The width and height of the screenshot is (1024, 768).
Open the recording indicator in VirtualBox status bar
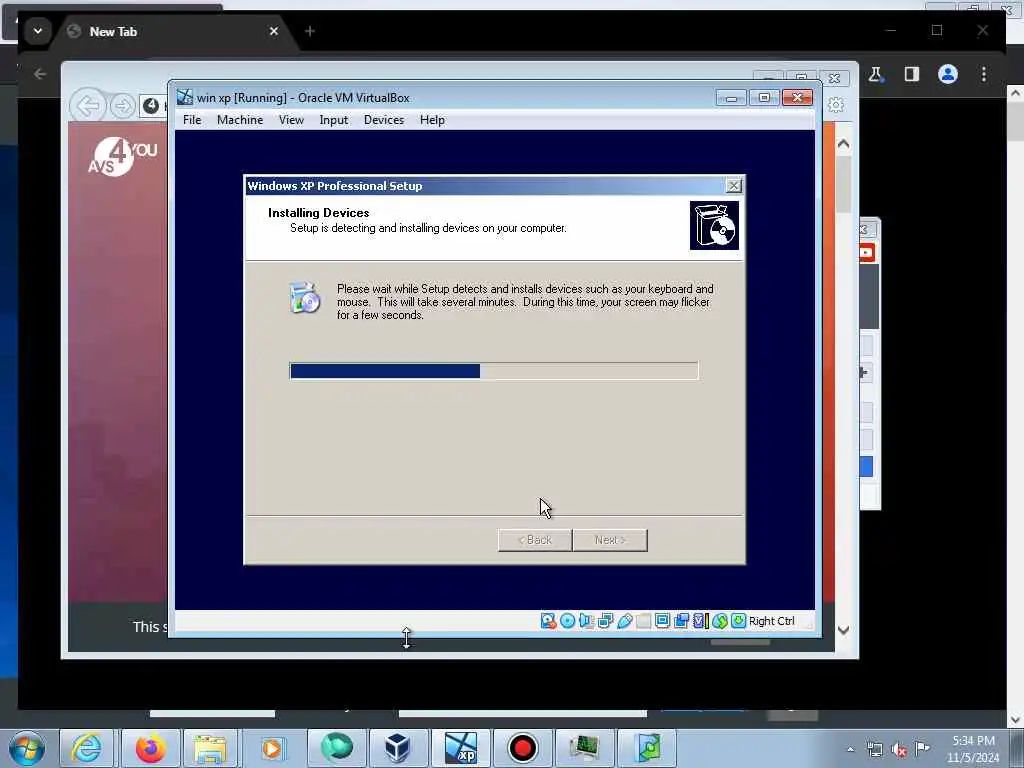[681, 621]
